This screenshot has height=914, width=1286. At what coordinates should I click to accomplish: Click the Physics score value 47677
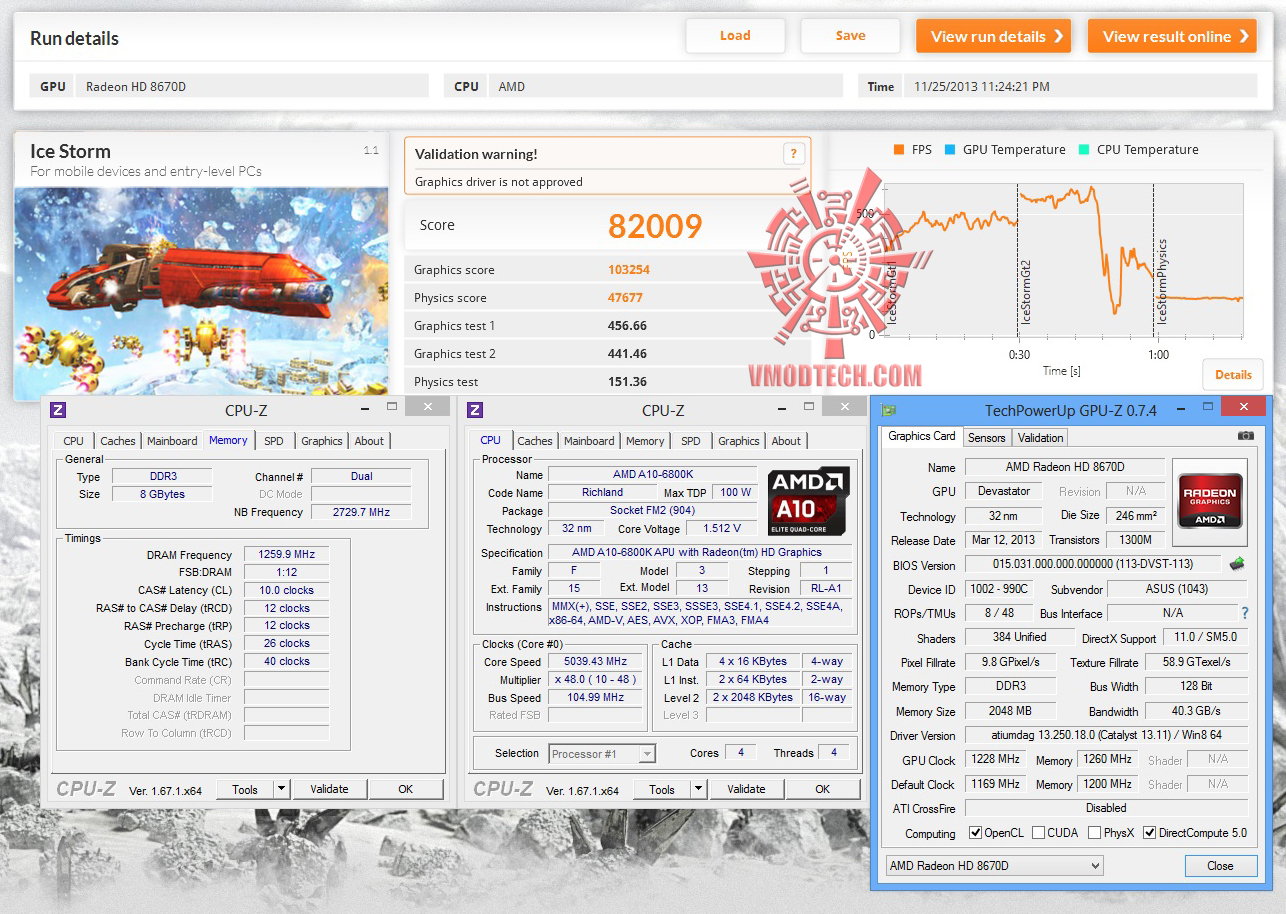[625, 298]
